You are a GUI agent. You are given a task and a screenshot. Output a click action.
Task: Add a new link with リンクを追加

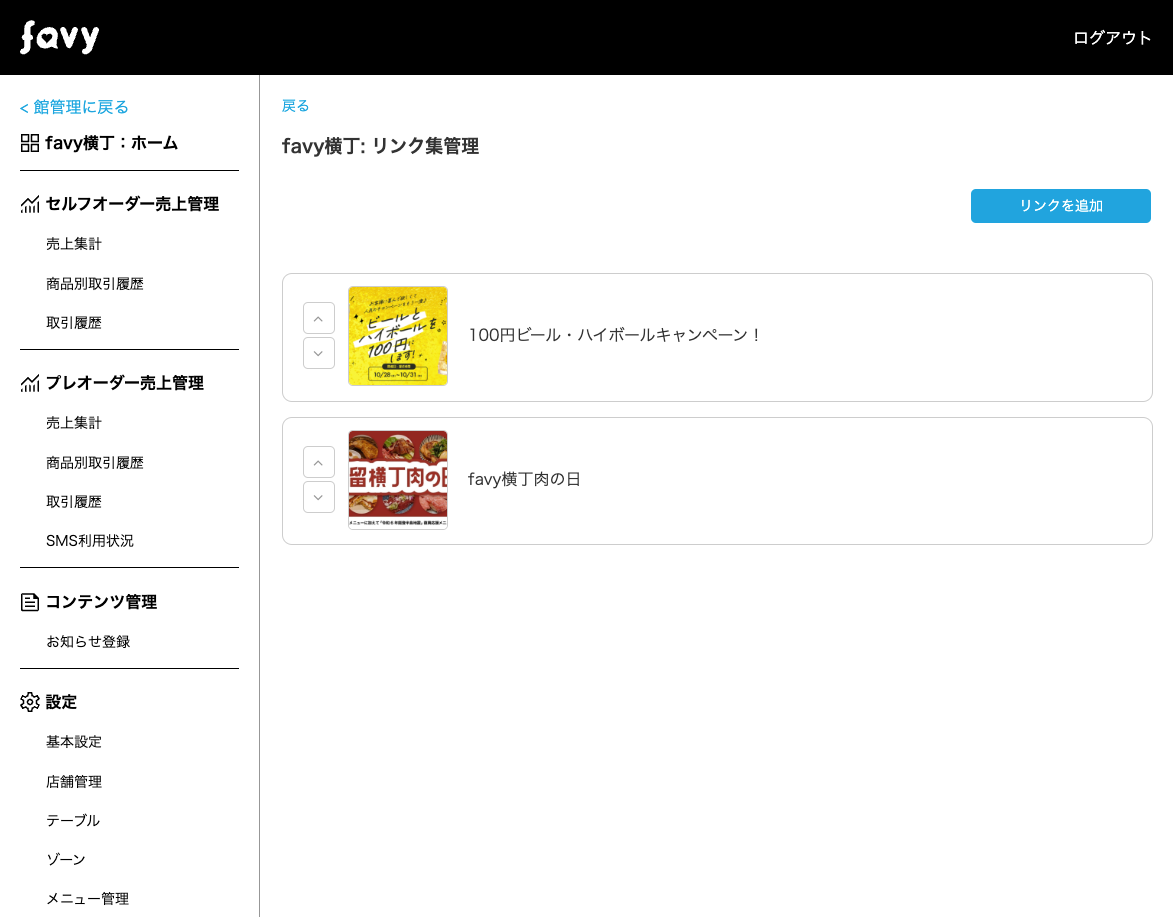click(1061, 206)
